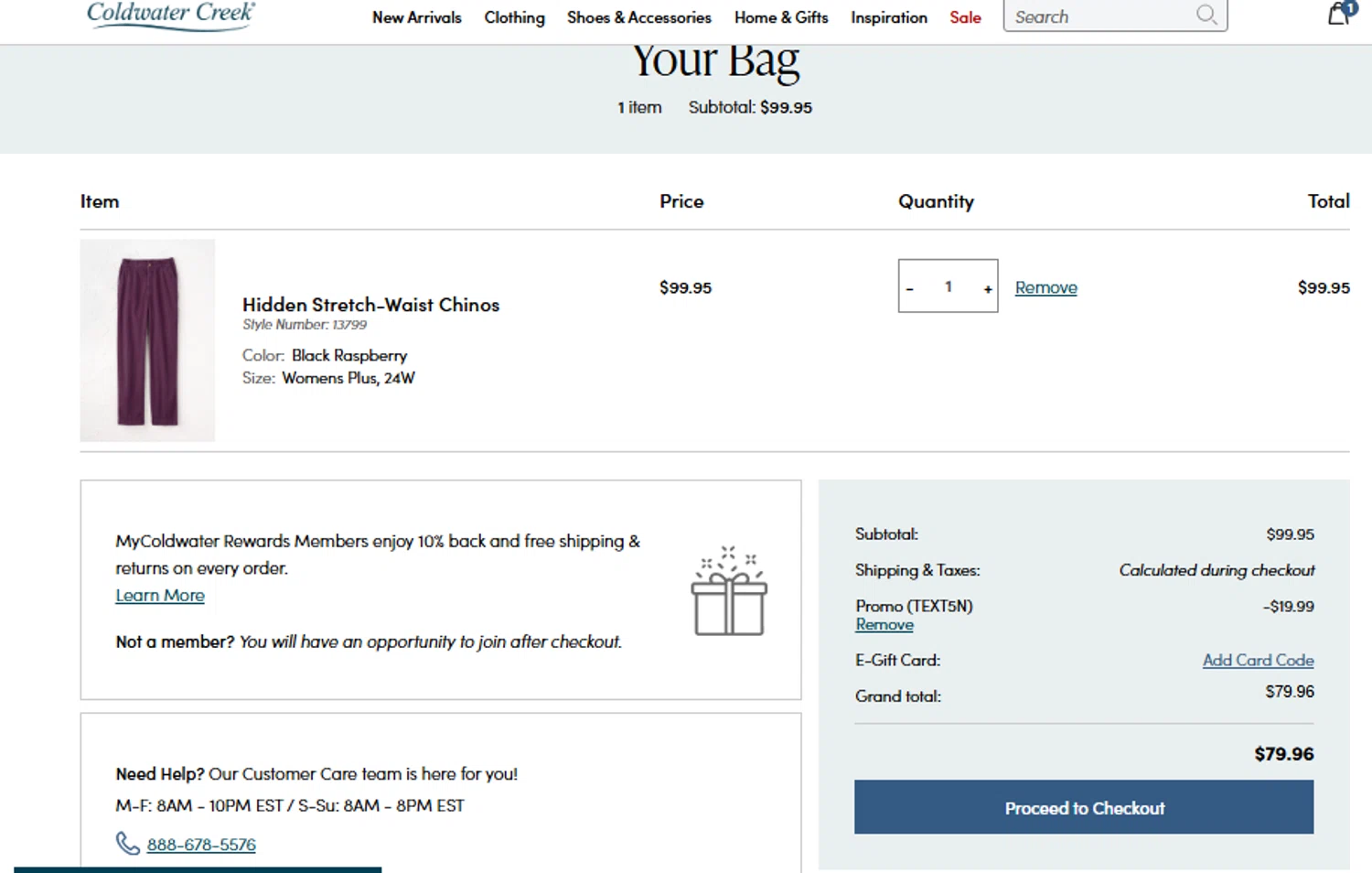Open the Inspiration menu
Viewport: 1372px width, 873px height.
coord(888,17)
